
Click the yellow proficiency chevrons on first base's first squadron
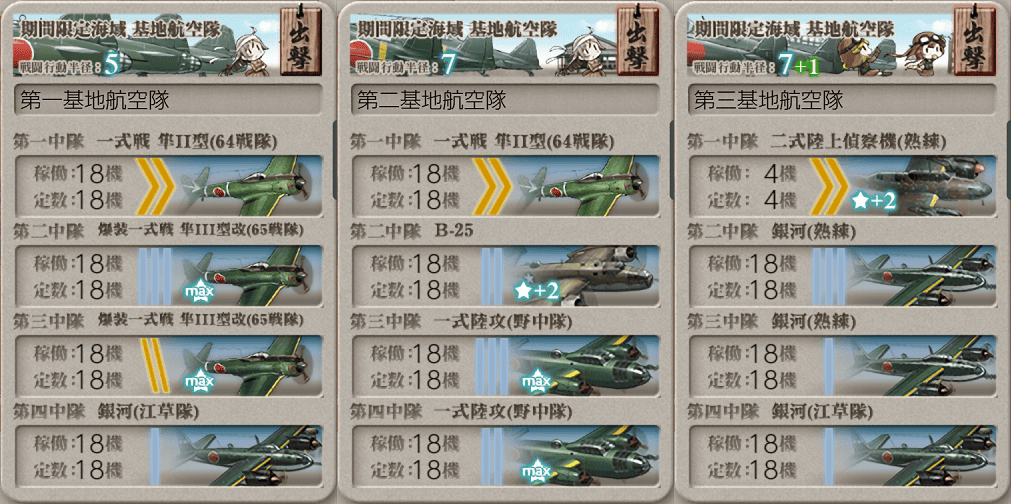(x=155, y=185)
